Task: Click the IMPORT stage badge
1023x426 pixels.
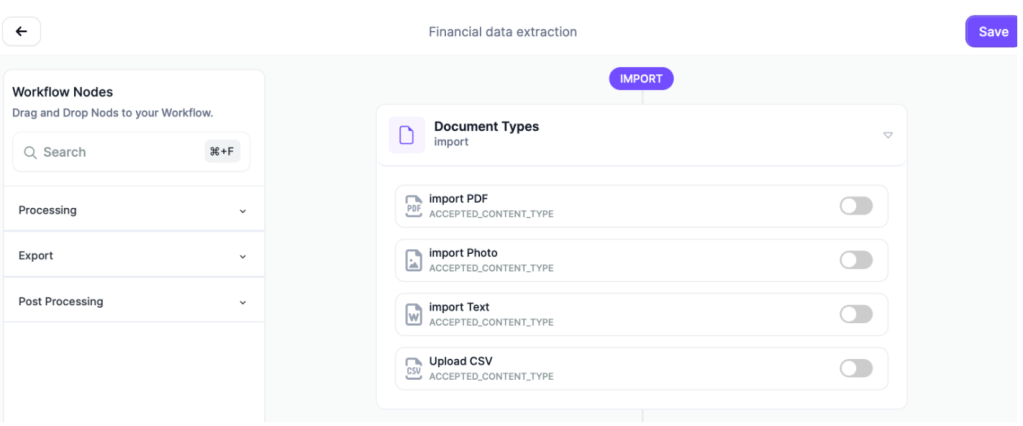Action: tap(641, 79)
